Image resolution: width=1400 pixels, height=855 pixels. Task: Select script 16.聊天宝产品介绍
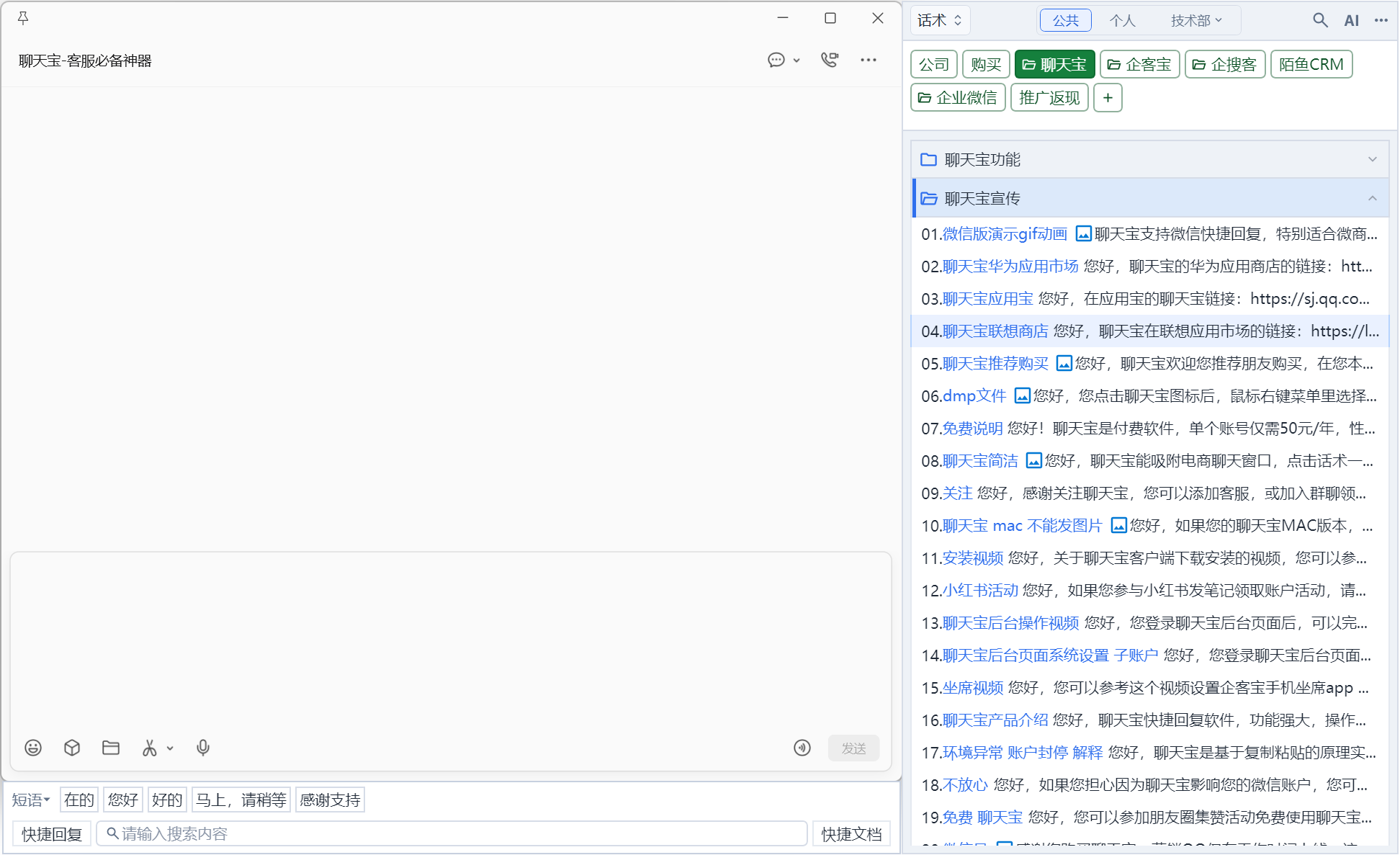coord(1150,720)
